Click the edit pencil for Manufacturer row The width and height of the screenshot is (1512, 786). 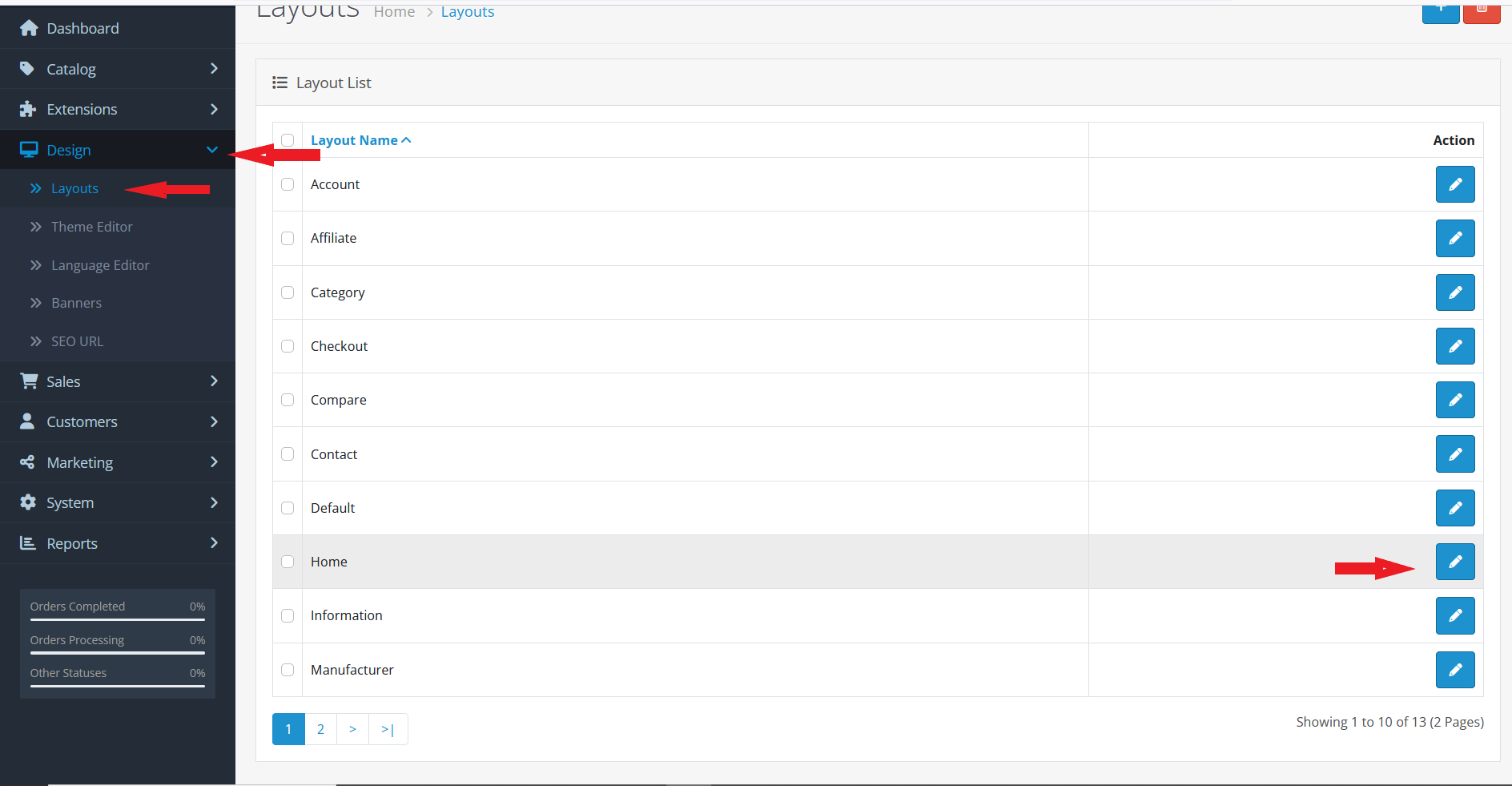[x=1454, y=670]
